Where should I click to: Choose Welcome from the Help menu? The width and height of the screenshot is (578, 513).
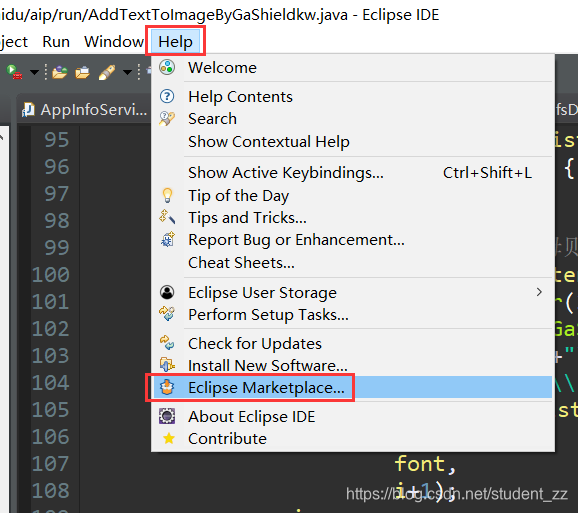pyautogui.click(x=352, y=68)
